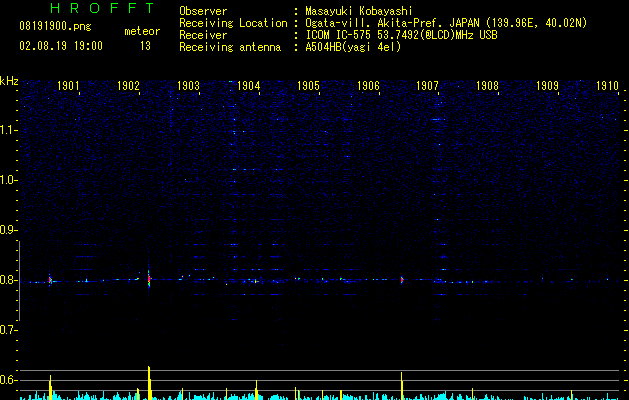Viewport: 629px width, 400px height.
Task: Click the meteor echo between 1906 and 1907
Action: [402, 280]
